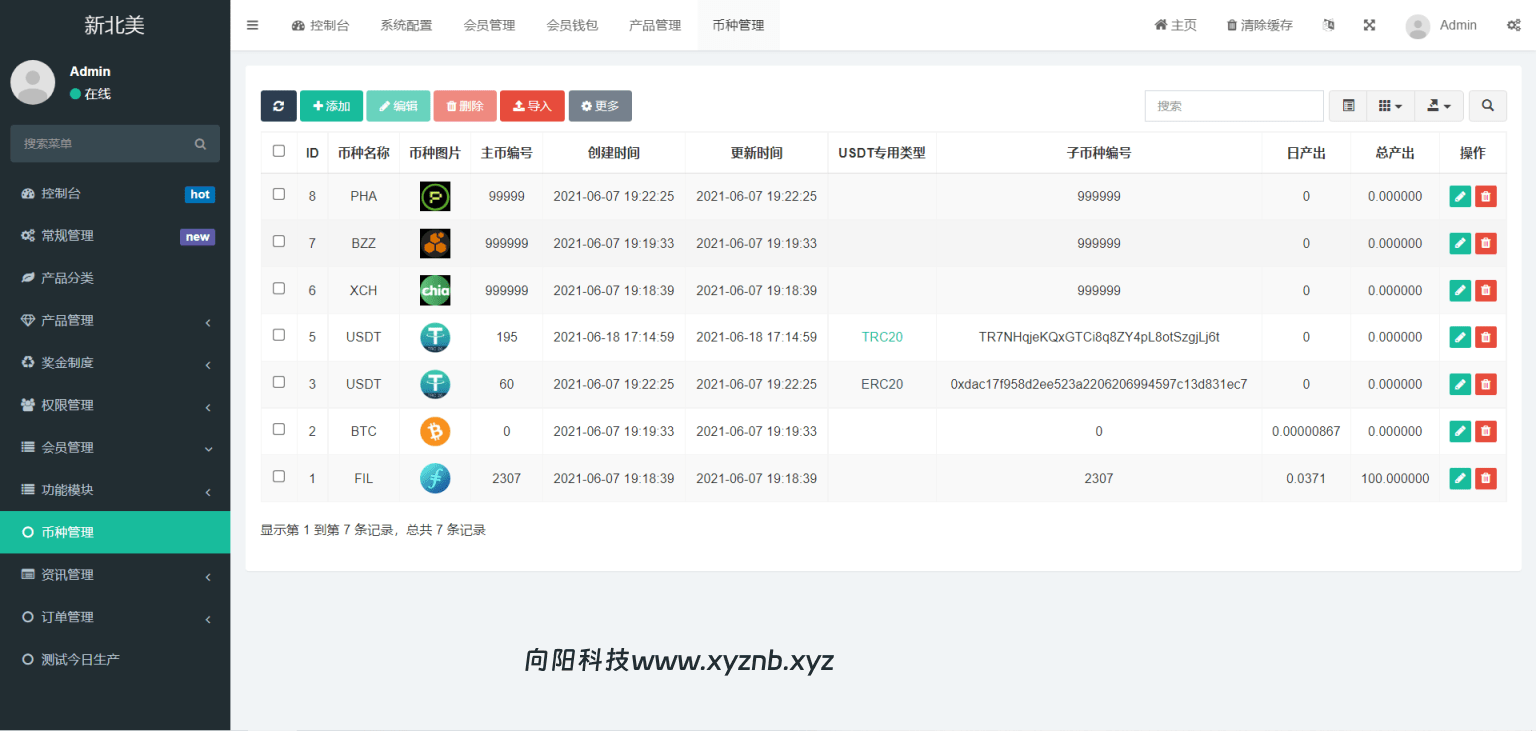
Task: Click the Chia coin logo thumbnail
Action: point(435,290)
